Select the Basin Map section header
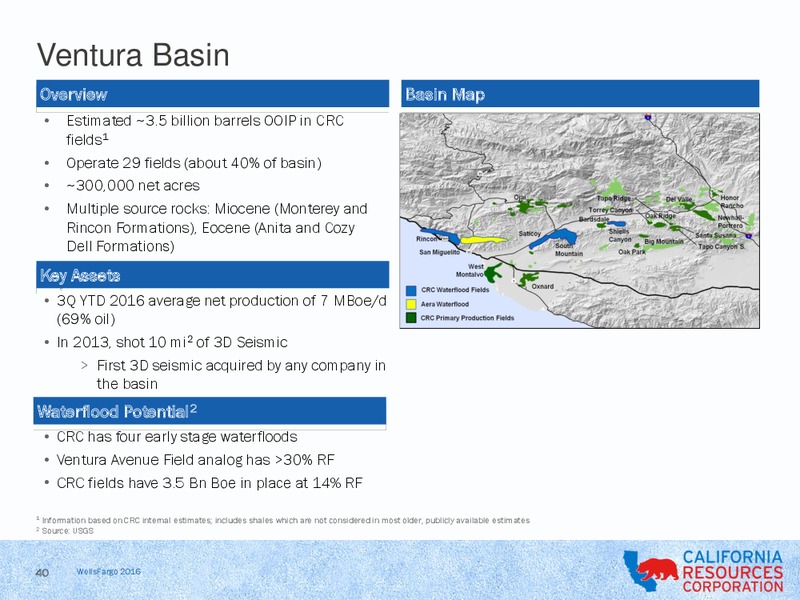 click(580, 94)
